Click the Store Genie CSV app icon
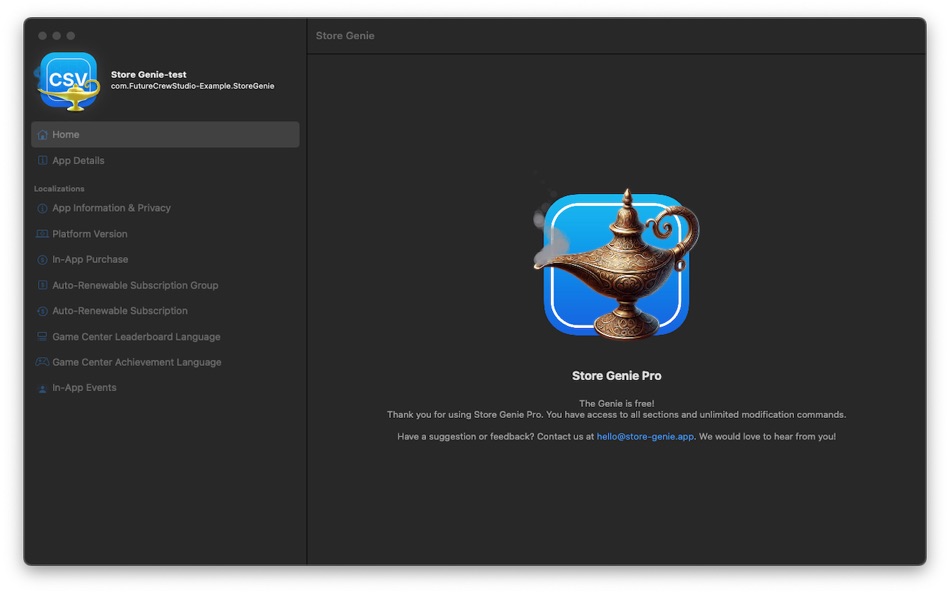 pos(68,80)
